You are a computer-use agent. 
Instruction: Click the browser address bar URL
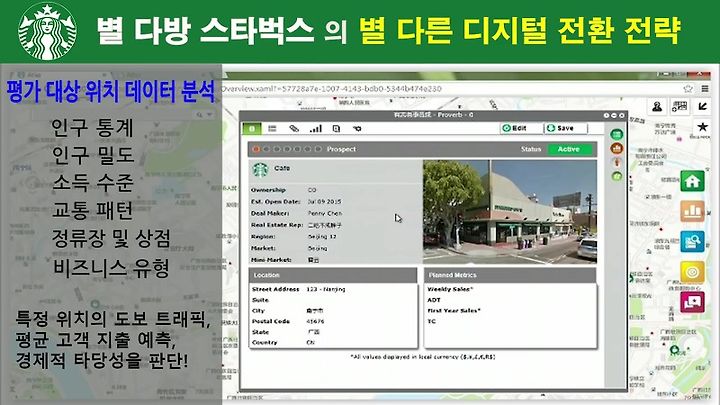coord(332,89)
